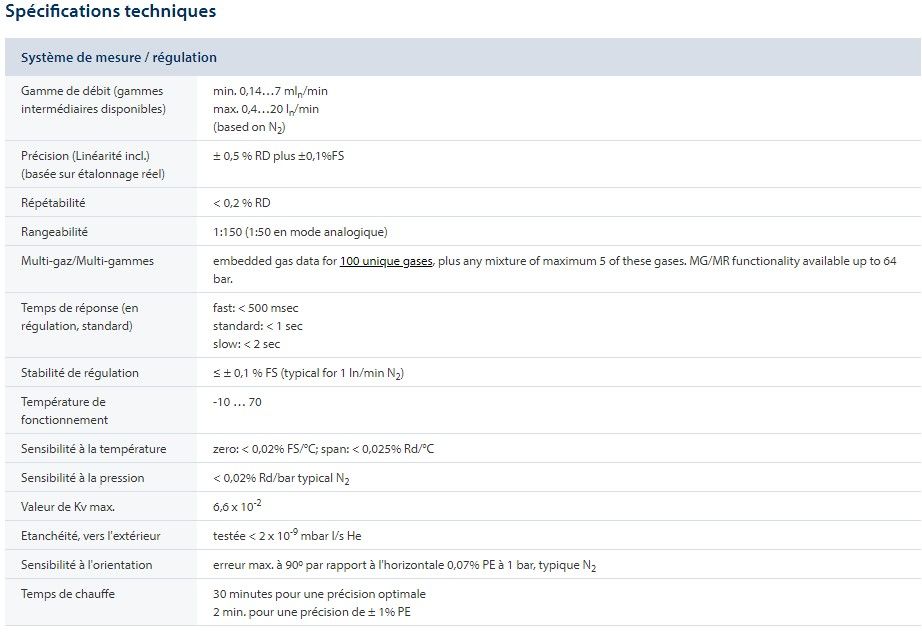Click the "Rangeabilité" row label

click(x=55, y=232)
